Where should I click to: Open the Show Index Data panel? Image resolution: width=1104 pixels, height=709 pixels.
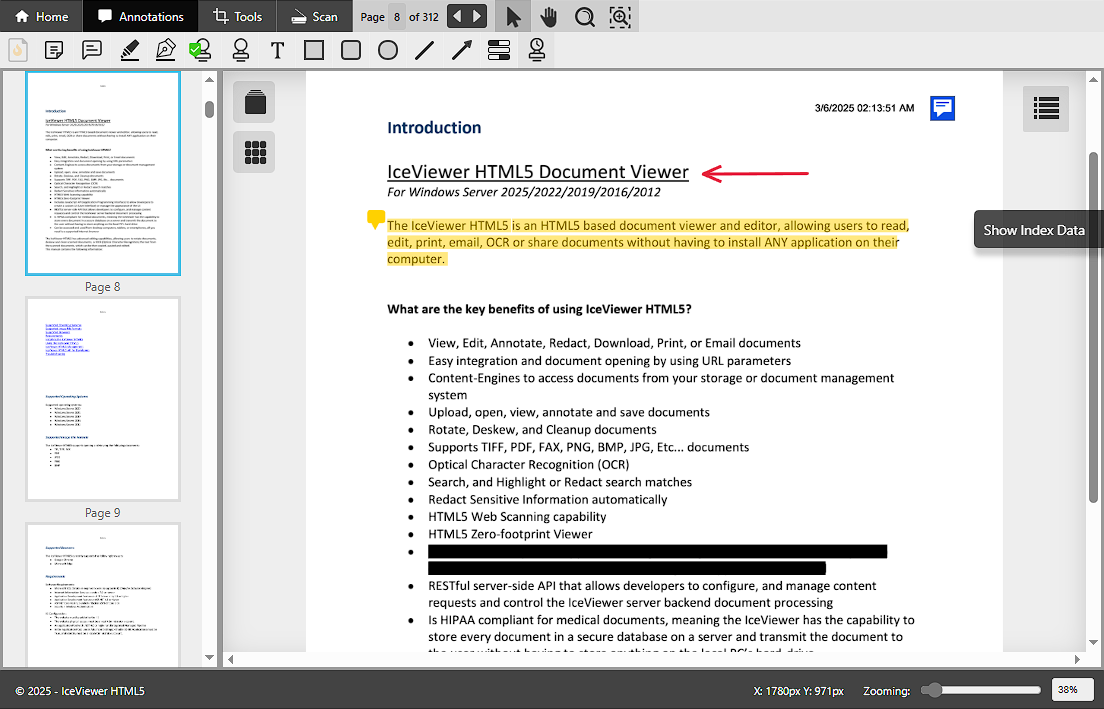click(1045, 108)
